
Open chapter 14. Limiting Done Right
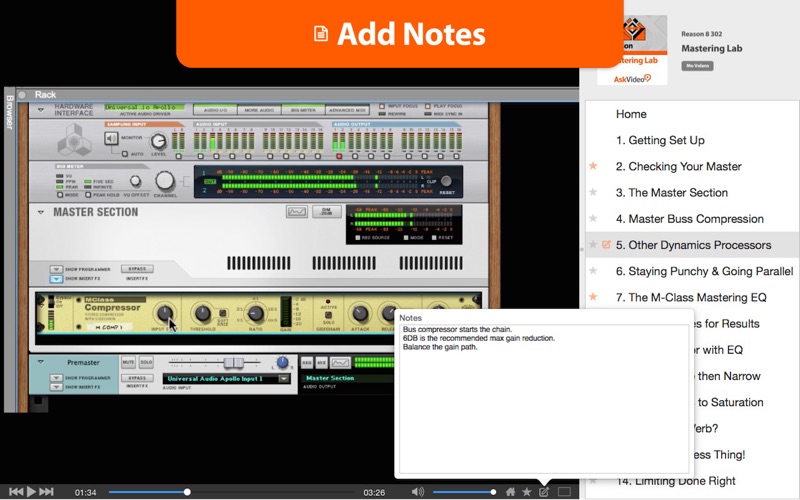[676, 481]
